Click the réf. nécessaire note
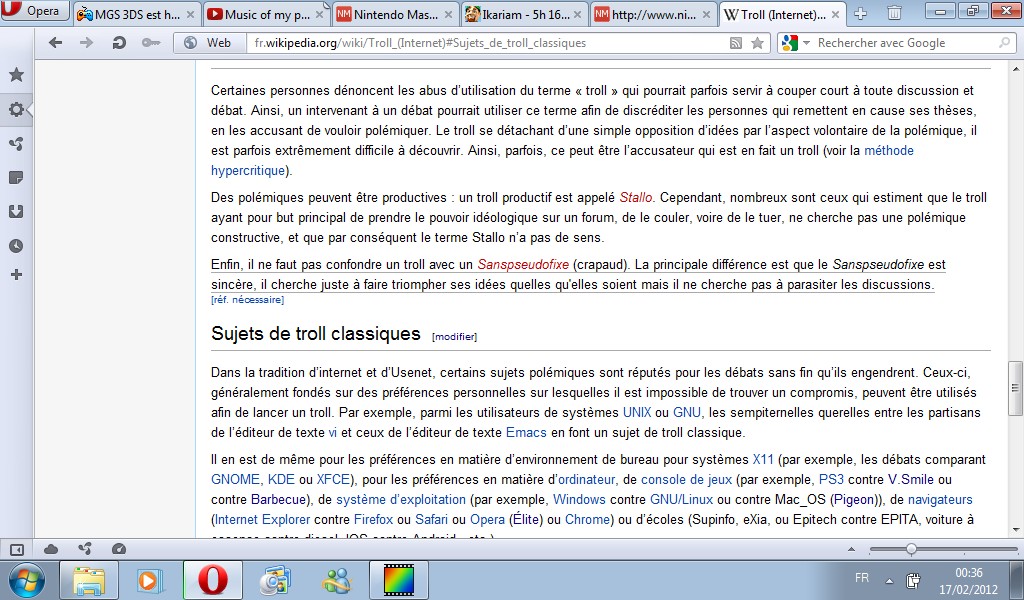Image resolution: width=1024 pixels, height=600 pixels. tap(248, 300)
